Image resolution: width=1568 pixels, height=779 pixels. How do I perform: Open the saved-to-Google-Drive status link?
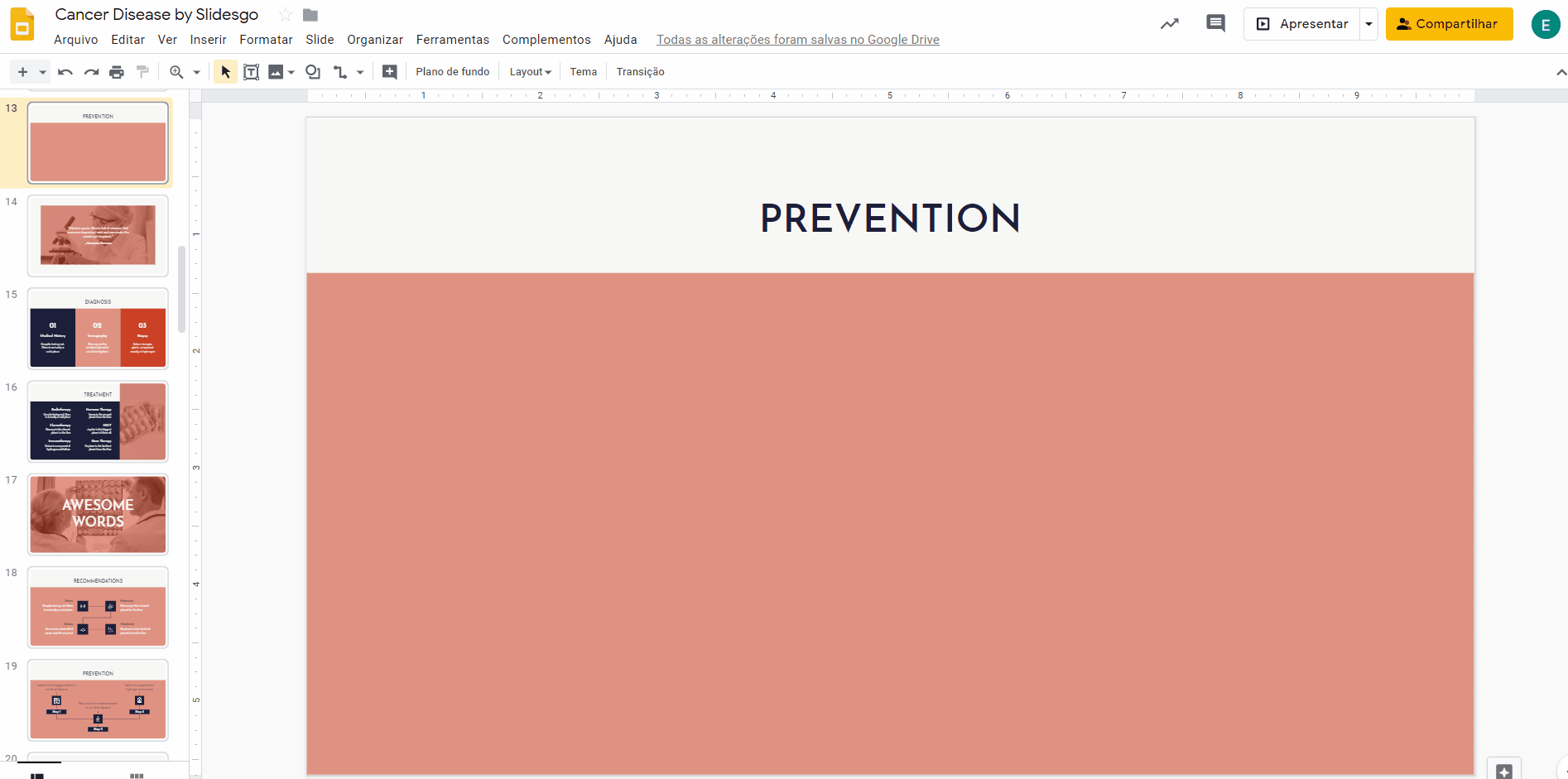click(x=798, y=40)
